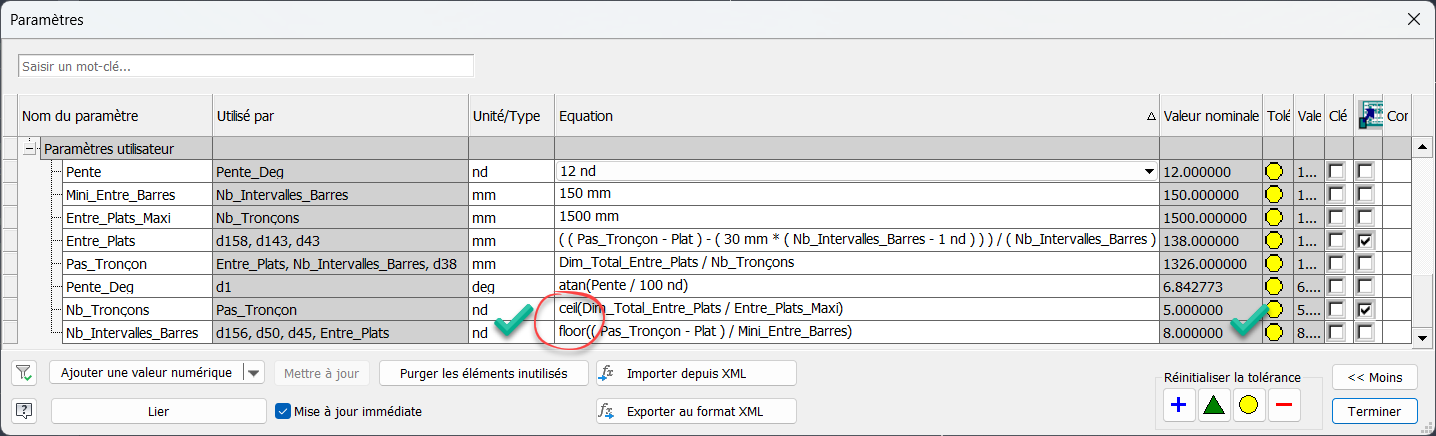Reset tolerance to median with green triangle

(x=1214, y=405)
